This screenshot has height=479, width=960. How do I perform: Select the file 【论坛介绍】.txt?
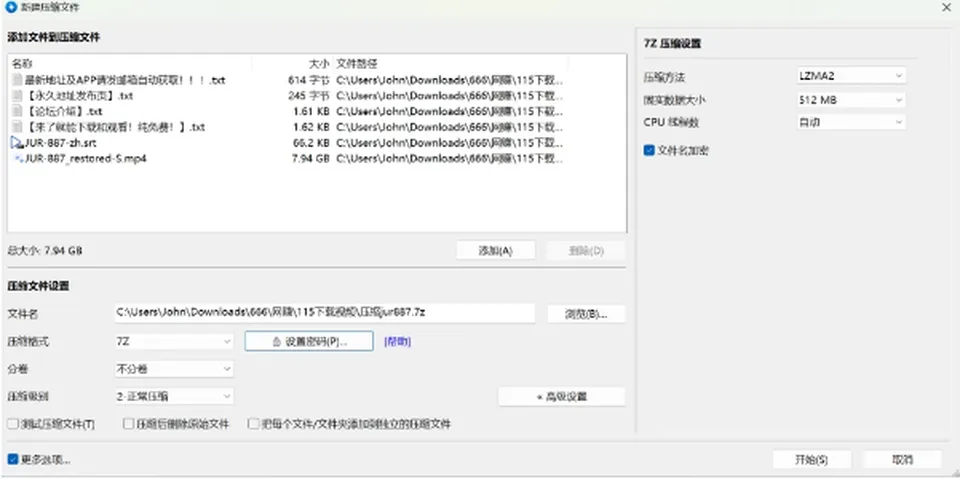pos(63,111)
